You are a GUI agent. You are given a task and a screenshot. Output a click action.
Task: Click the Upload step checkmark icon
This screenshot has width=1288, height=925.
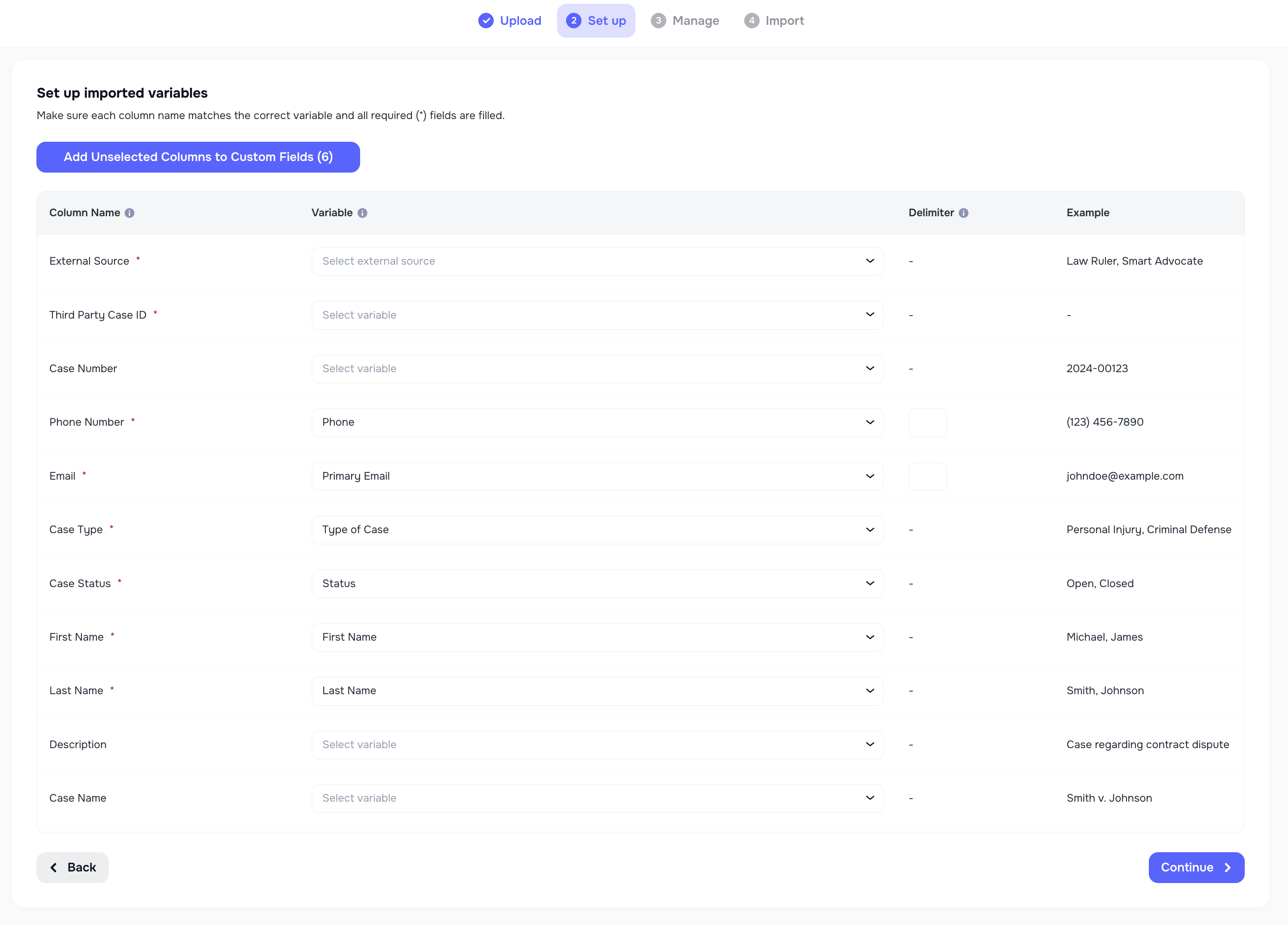(x=486, y=21)
